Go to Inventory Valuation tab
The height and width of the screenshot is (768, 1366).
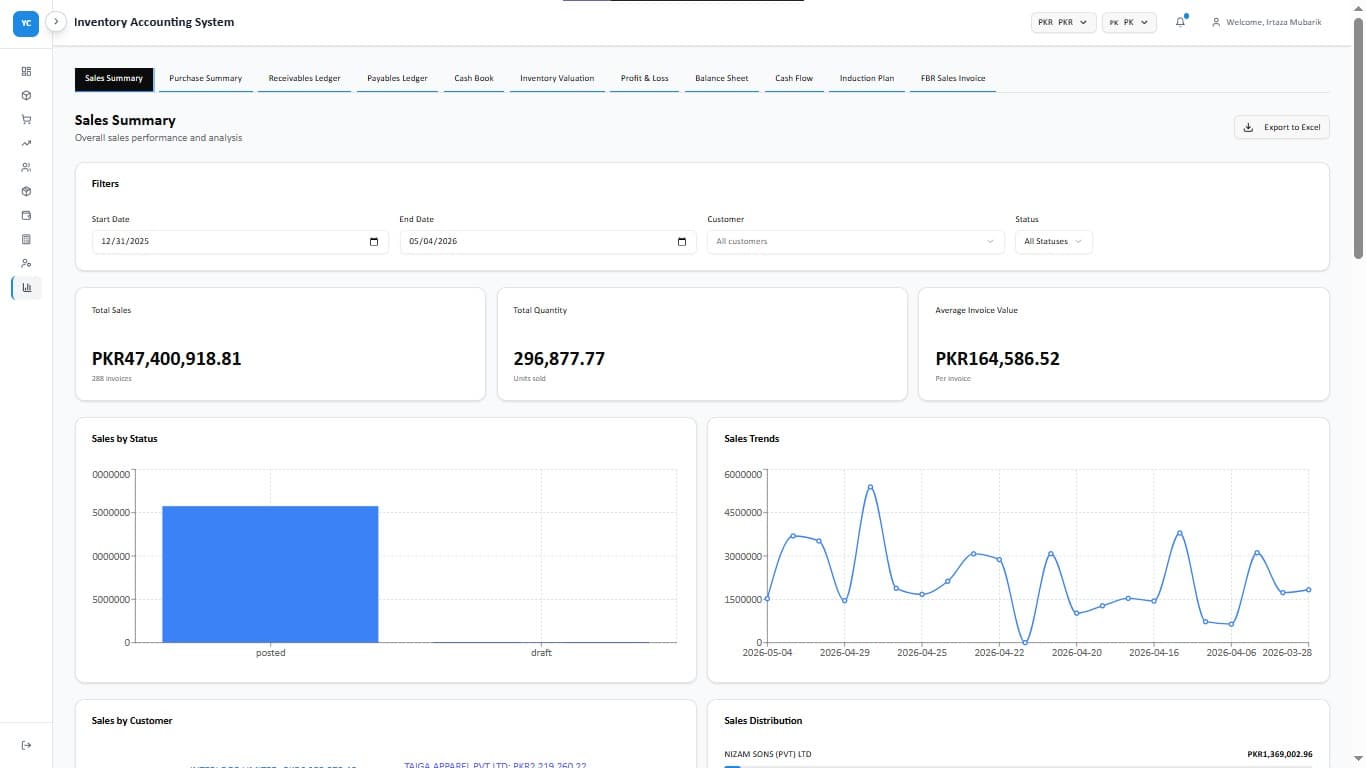click(x=557, y=78)
